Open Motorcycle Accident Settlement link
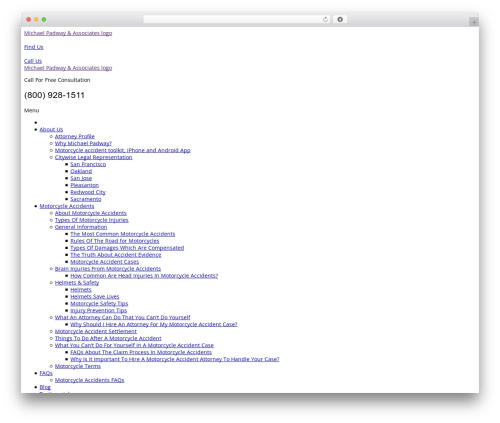Screen dimensions: 500x423 pyautogui.click(x=96, y=332)
